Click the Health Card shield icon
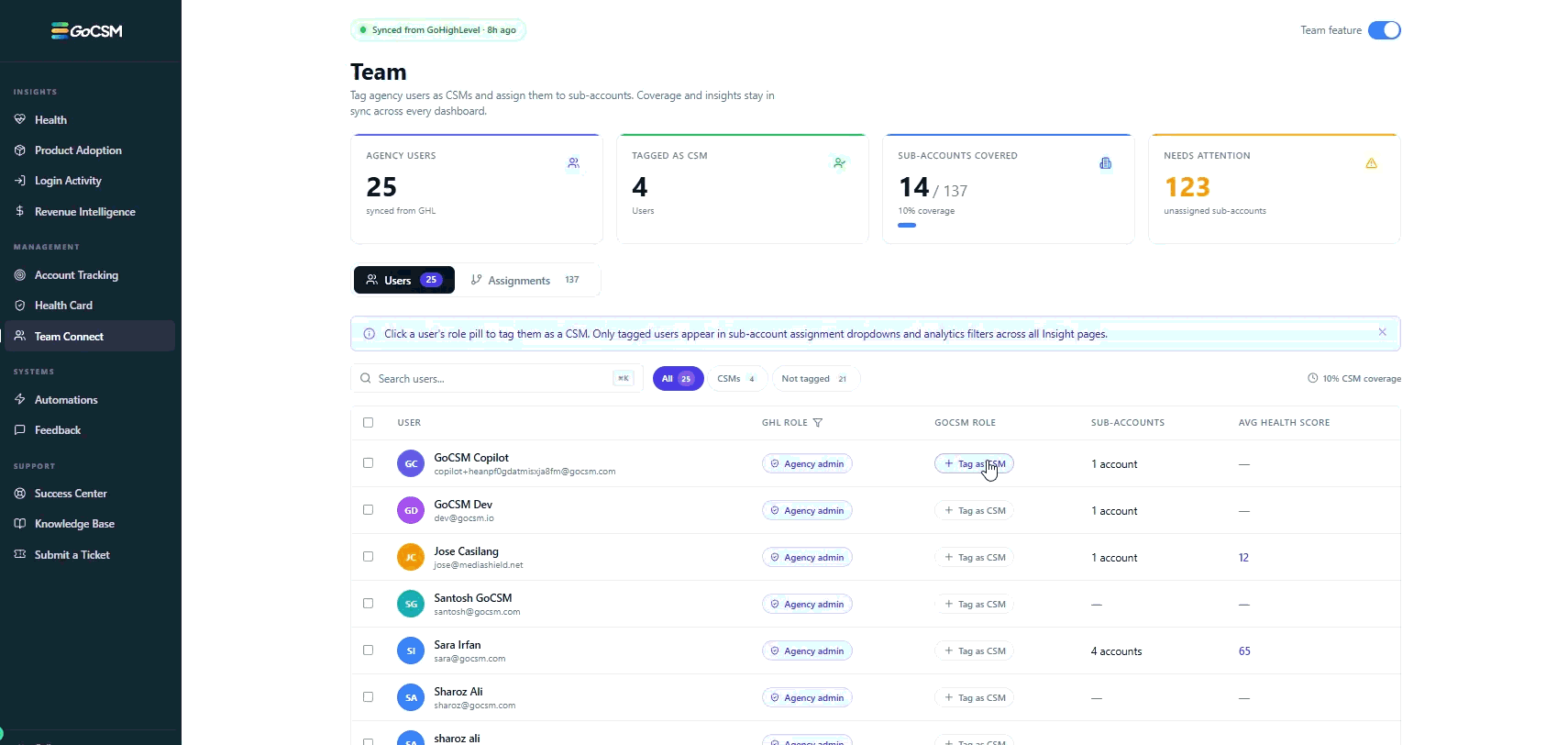 coord(20,306)
